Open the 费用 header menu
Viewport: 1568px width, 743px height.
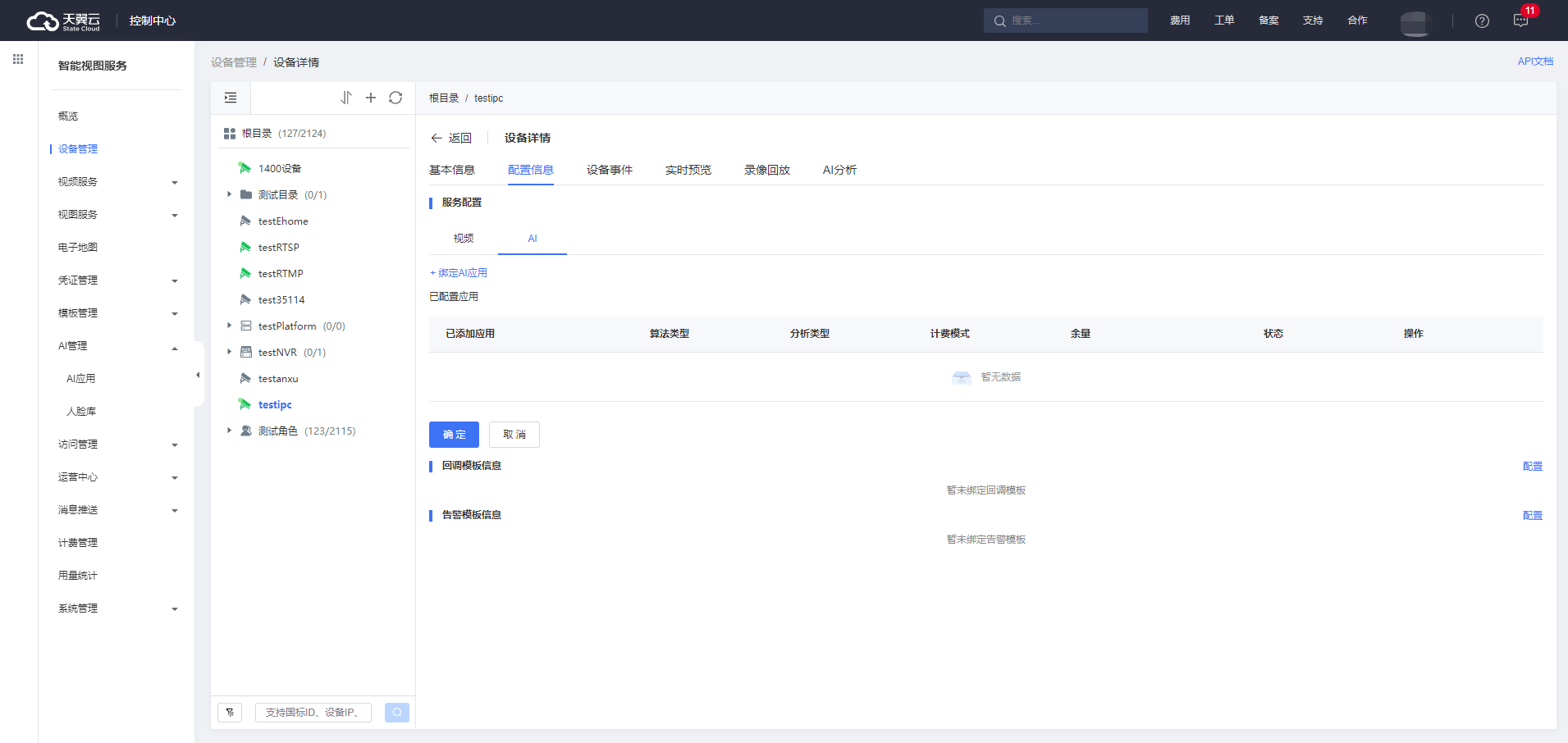tap(1180, 21)
